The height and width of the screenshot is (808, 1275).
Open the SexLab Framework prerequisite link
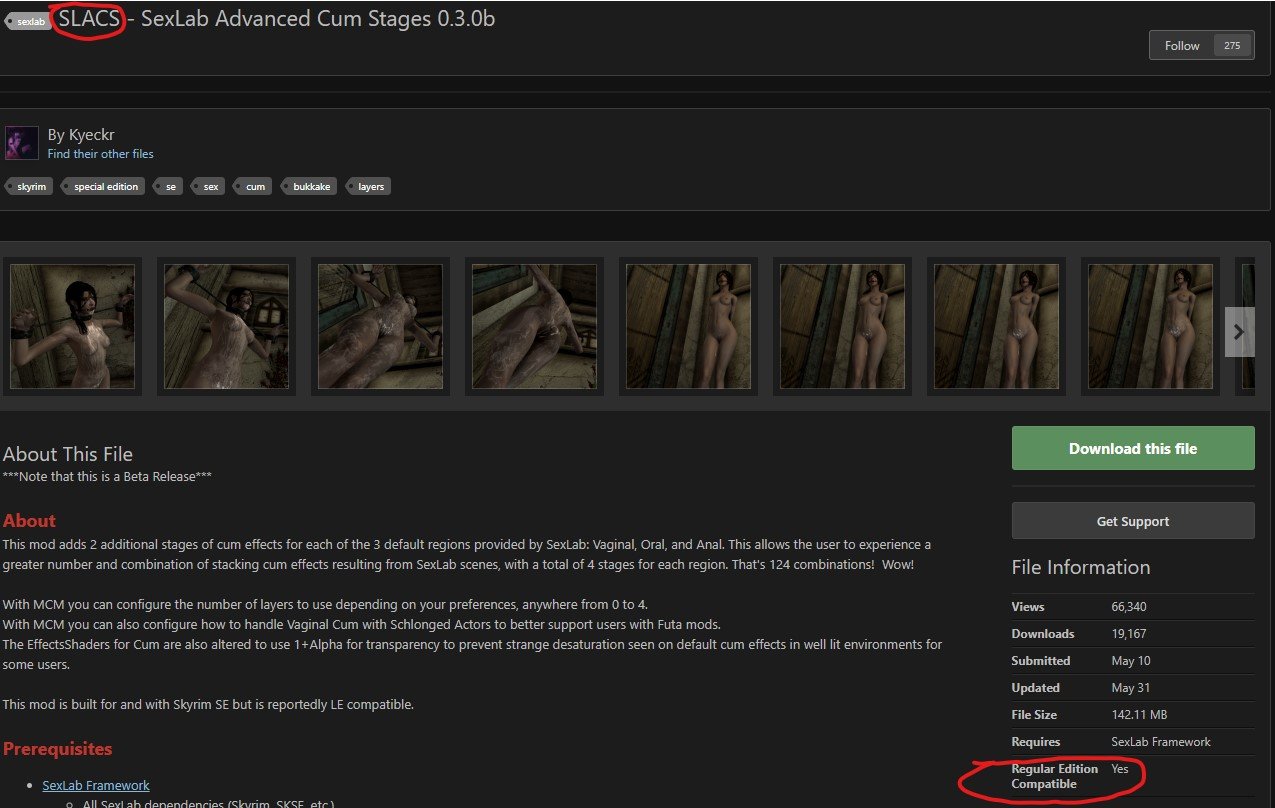[96, 785]
